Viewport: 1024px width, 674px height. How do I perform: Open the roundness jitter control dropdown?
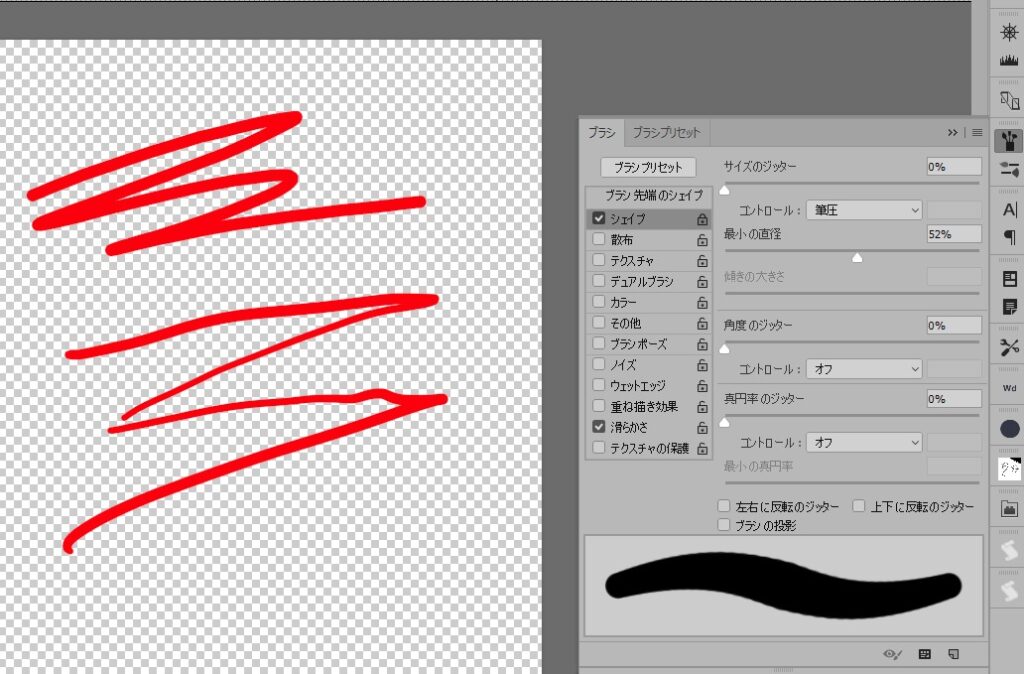tap(863, 442)
